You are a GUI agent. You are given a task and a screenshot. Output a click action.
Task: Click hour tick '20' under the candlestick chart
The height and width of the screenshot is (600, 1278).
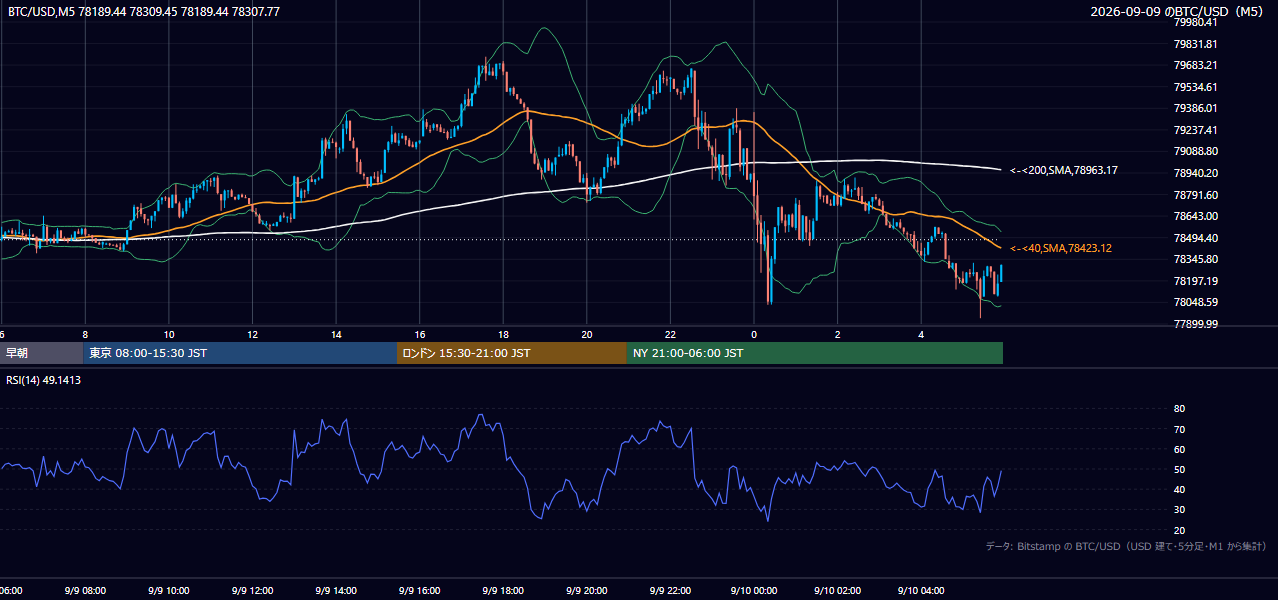point(587,335)
